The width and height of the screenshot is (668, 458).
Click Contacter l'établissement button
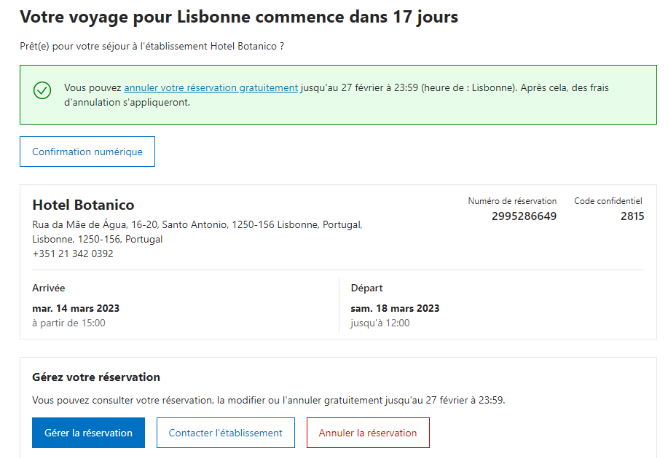pos(225,433)
